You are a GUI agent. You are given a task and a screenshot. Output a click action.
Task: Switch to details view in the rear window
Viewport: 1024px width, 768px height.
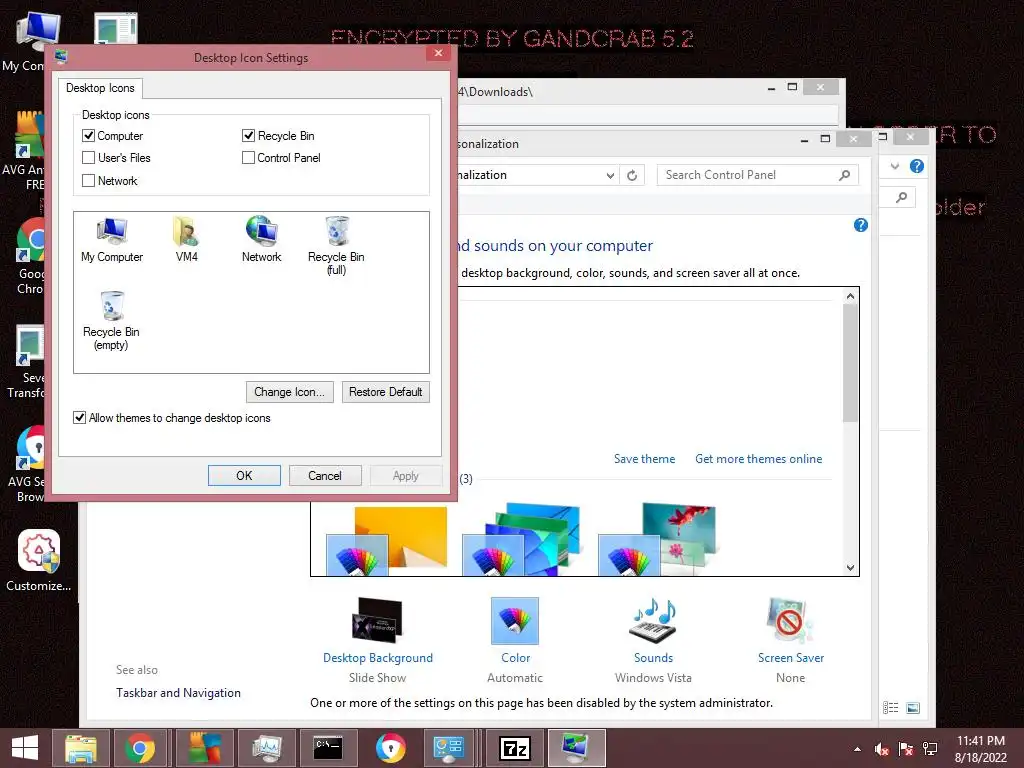point(890,707)
